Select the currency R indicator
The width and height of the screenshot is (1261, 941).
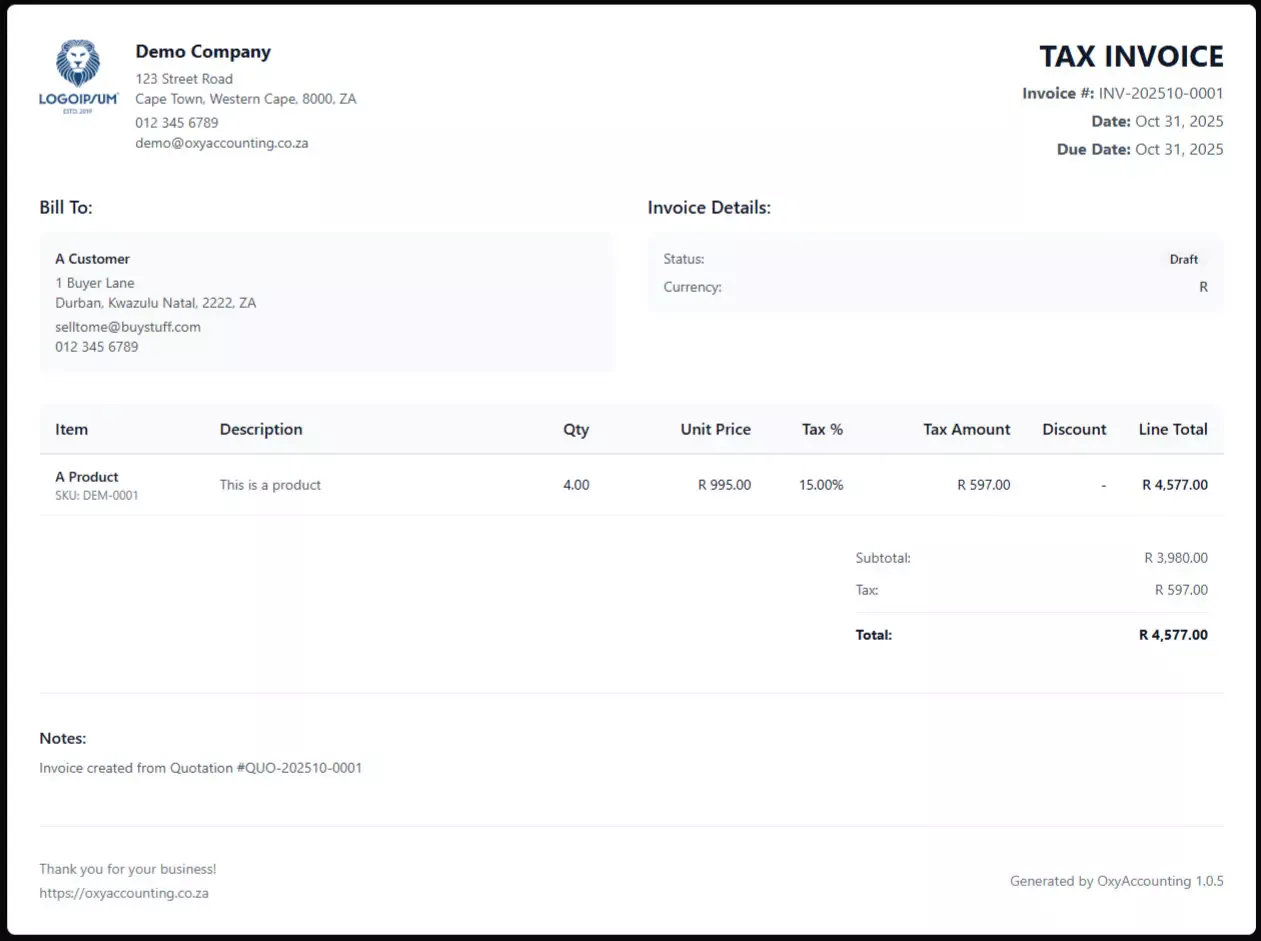pyautogui.click(x=1203, y=287)
